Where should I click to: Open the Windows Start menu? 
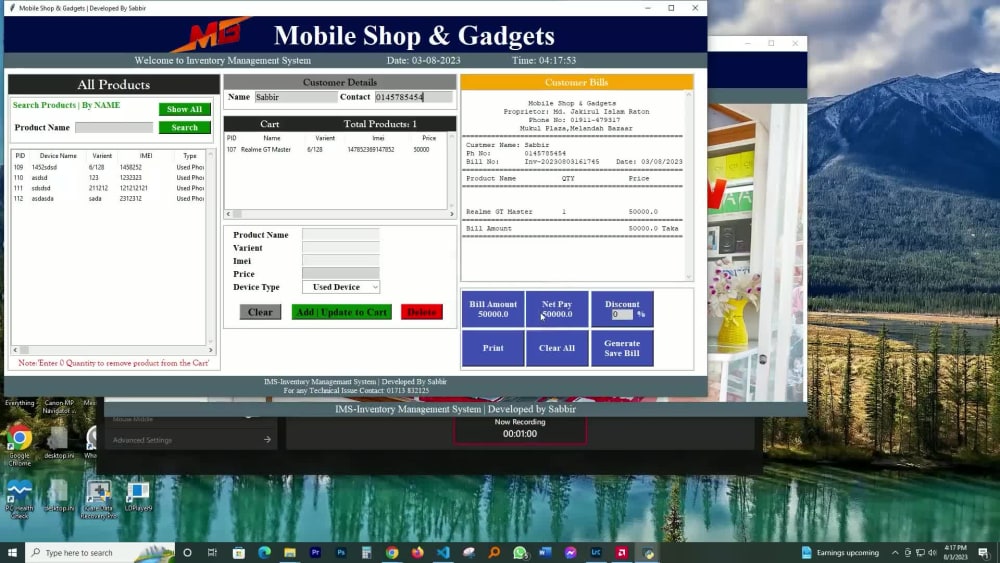point(12,552)
